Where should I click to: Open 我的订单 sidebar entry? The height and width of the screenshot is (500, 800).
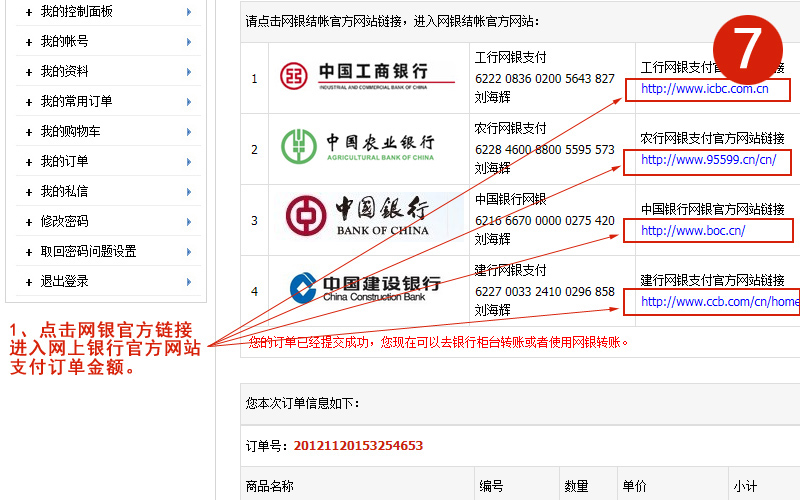click(x=64, y=162)
